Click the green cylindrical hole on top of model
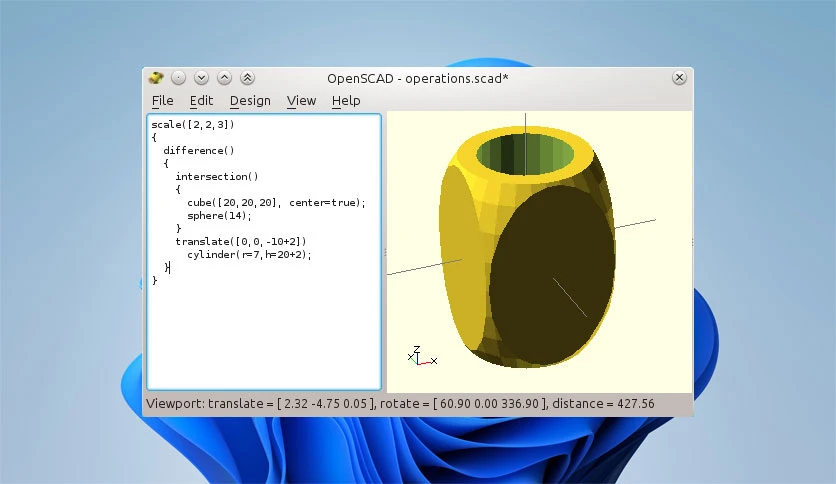 525,155
